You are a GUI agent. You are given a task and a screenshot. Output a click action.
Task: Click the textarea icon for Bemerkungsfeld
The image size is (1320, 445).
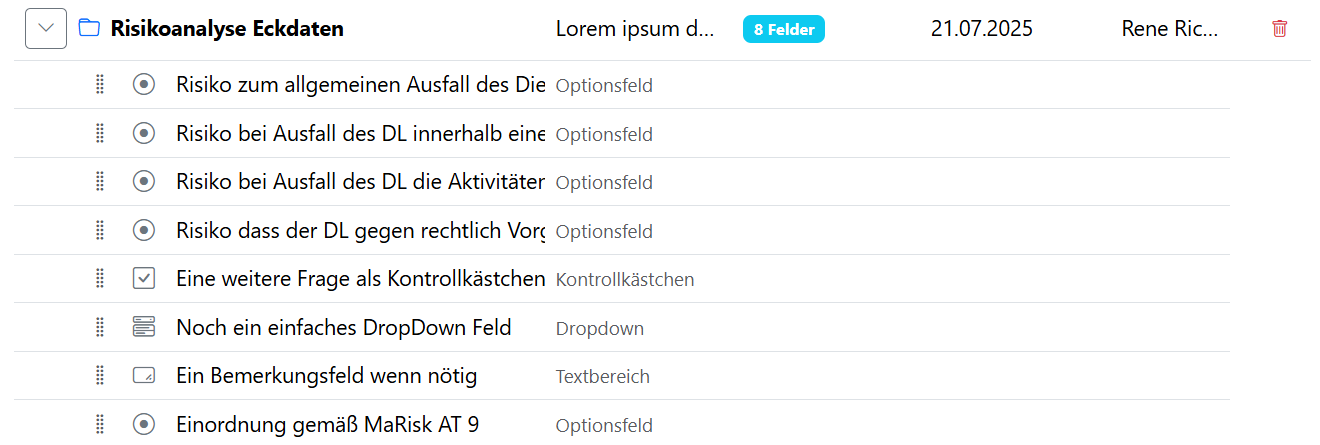(144, 376)
